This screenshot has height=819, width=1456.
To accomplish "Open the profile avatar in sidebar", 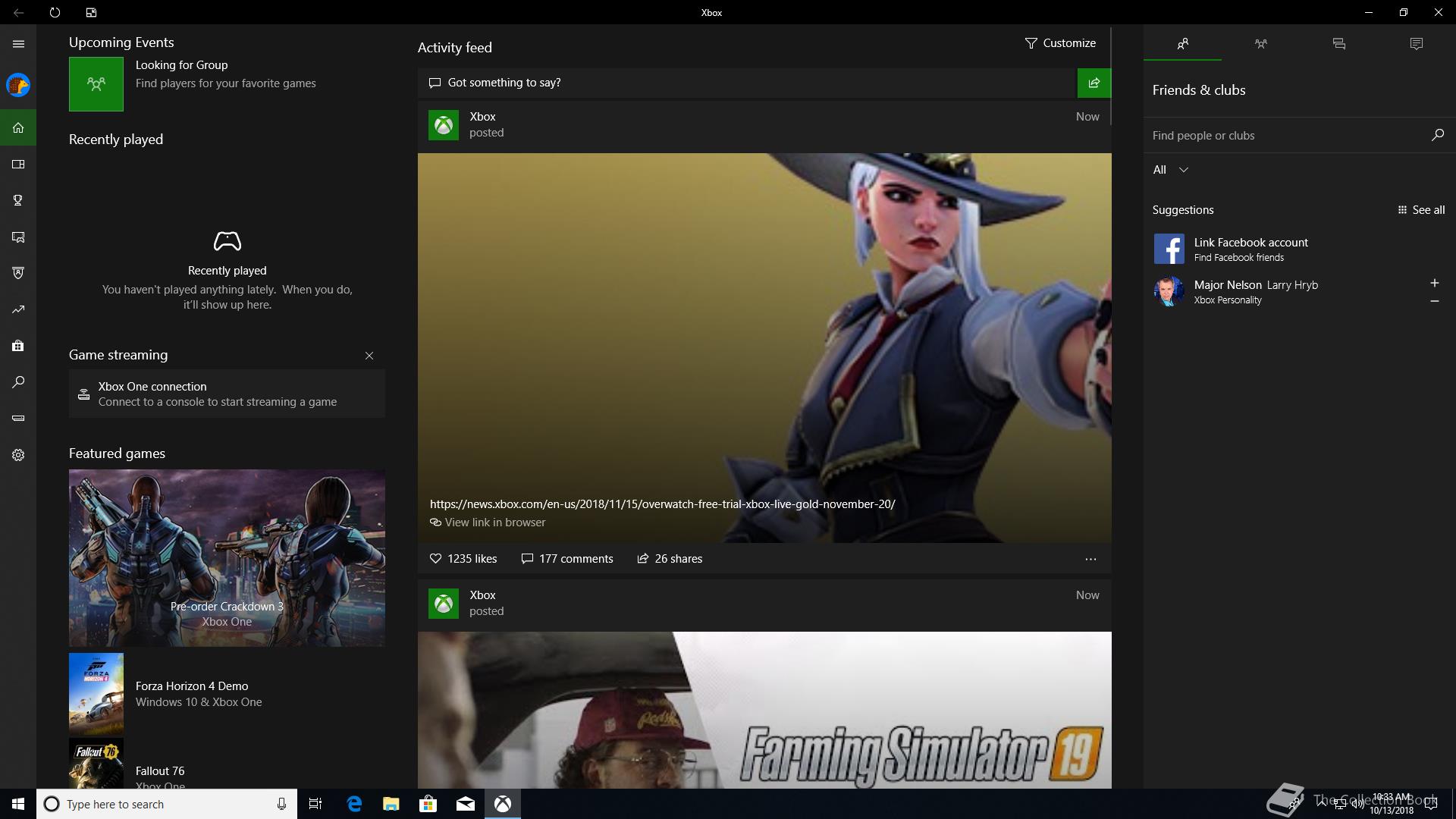I will click(x=18, y=85).
